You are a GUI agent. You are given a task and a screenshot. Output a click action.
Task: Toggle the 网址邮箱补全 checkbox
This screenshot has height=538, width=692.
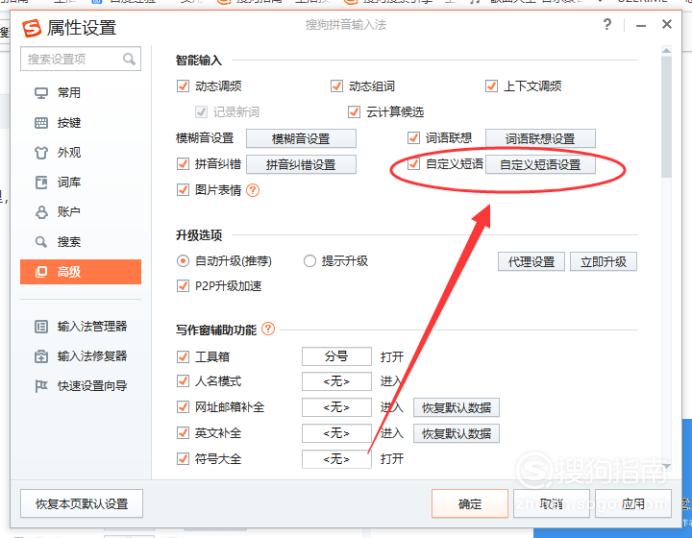click(x=183, y=407)
